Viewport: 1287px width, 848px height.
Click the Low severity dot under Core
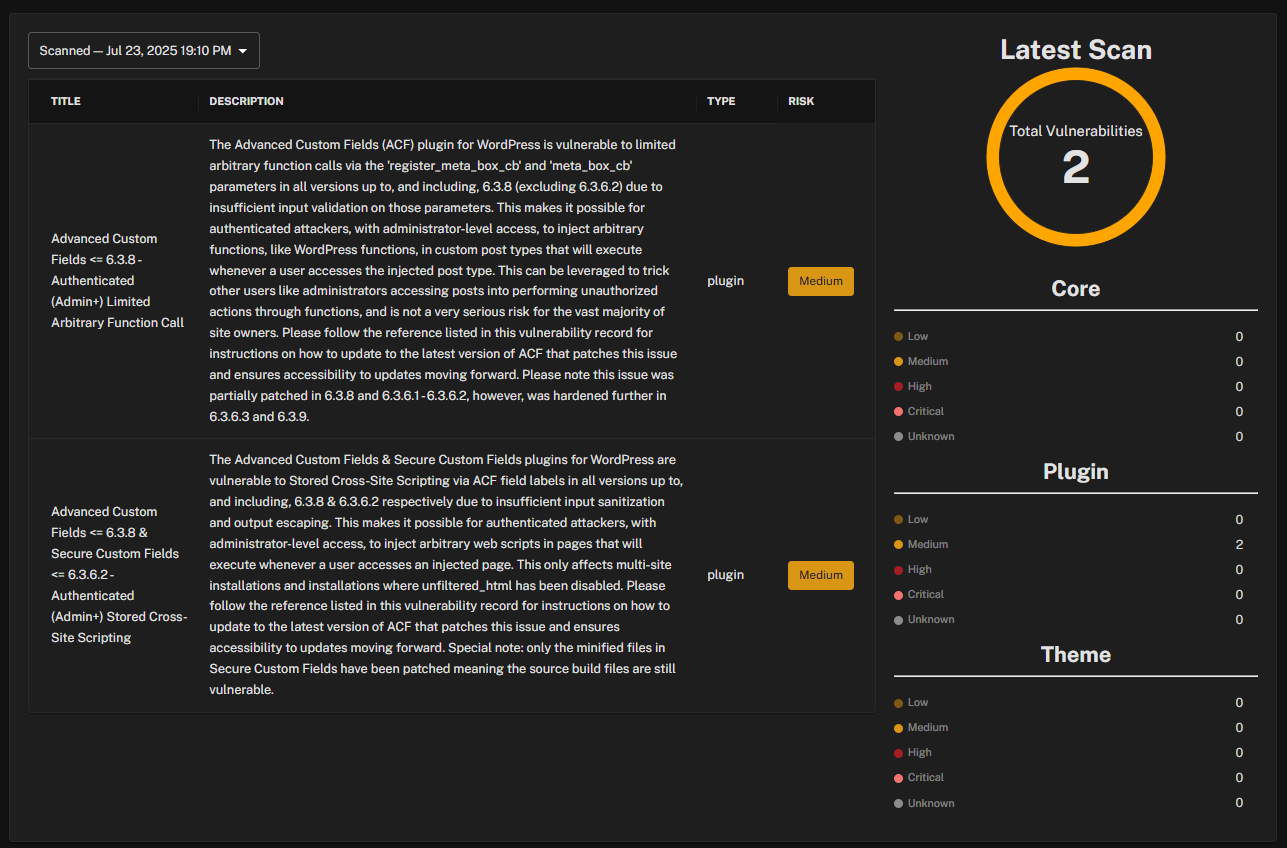(x=898, y=336)
